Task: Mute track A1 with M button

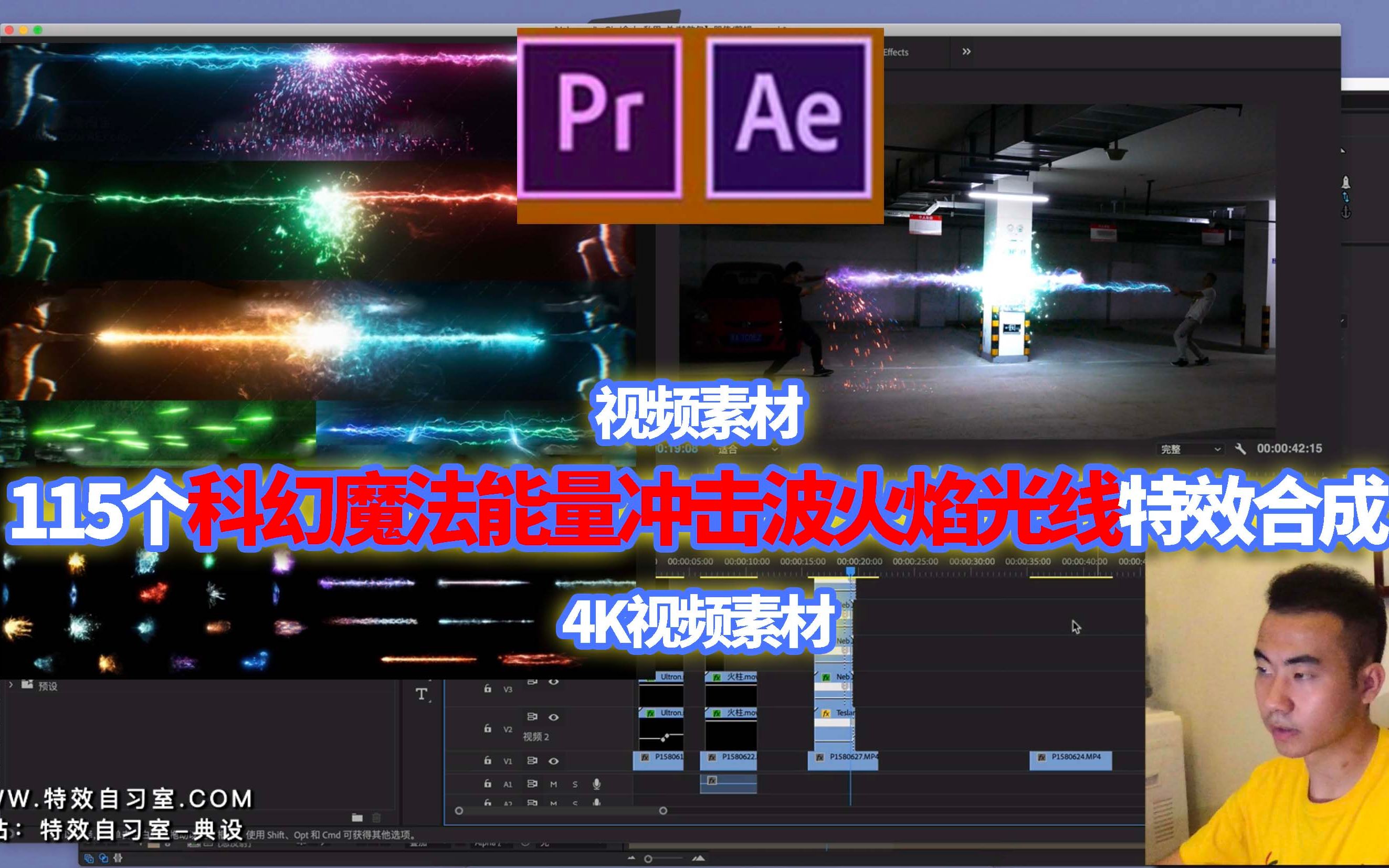Action: 553,784
